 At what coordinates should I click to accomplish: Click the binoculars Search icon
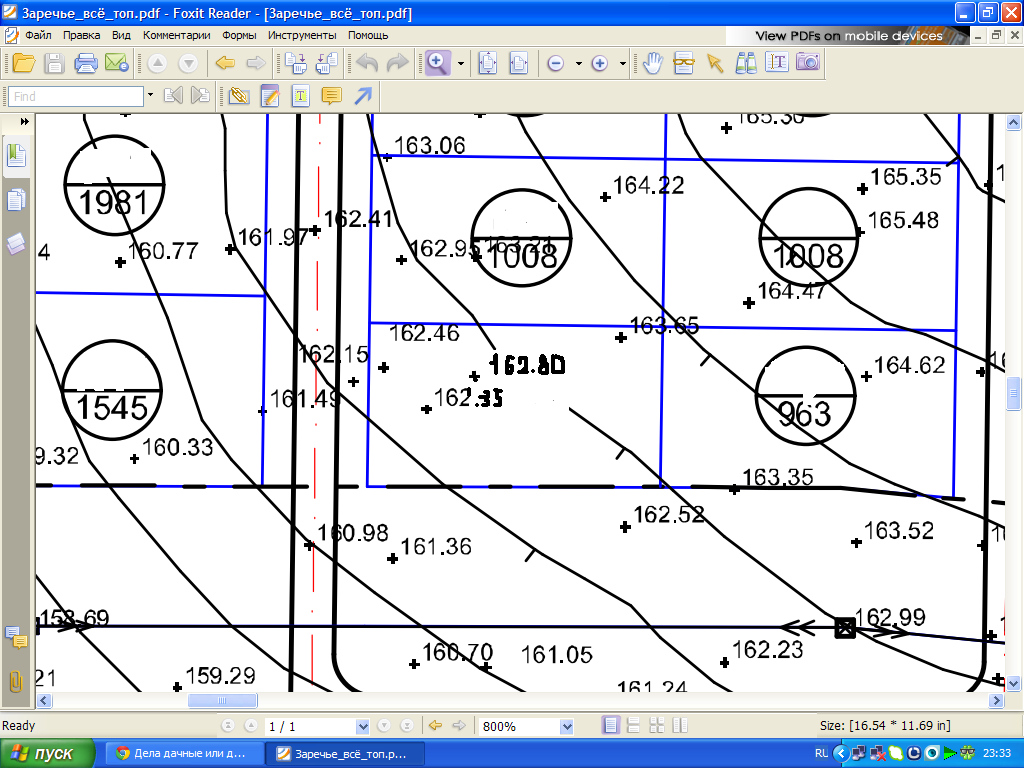pyautogui.click(x=745, y=63)
